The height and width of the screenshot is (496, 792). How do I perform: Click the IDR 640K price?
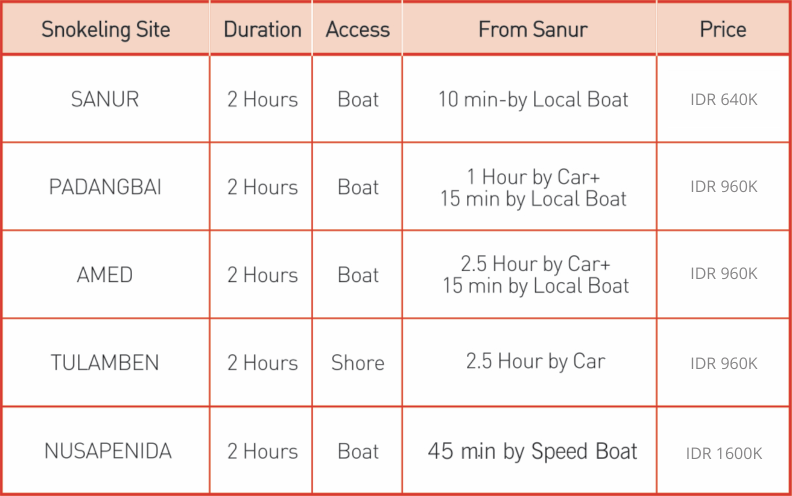click(x=724, y=100)
